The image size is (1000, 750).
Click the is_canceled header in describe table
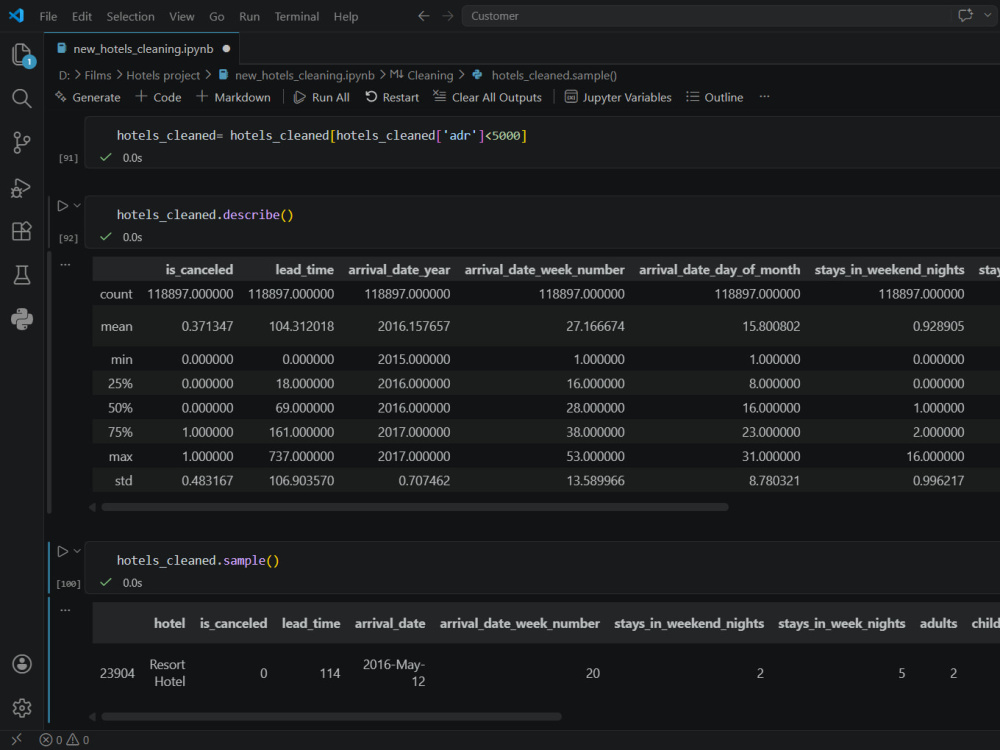click(x=199, y=270)
